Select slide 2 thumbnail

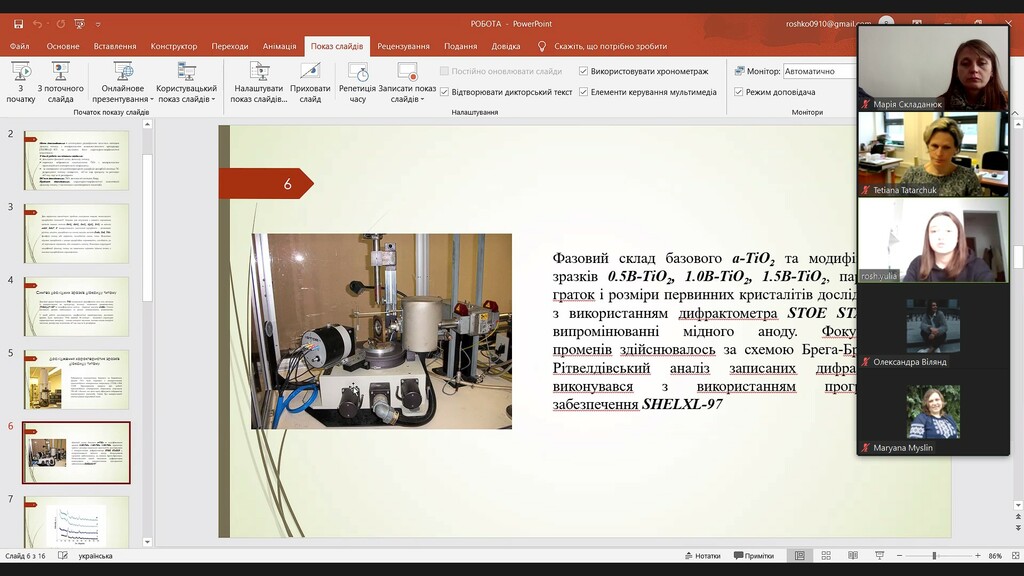[76, 161]
